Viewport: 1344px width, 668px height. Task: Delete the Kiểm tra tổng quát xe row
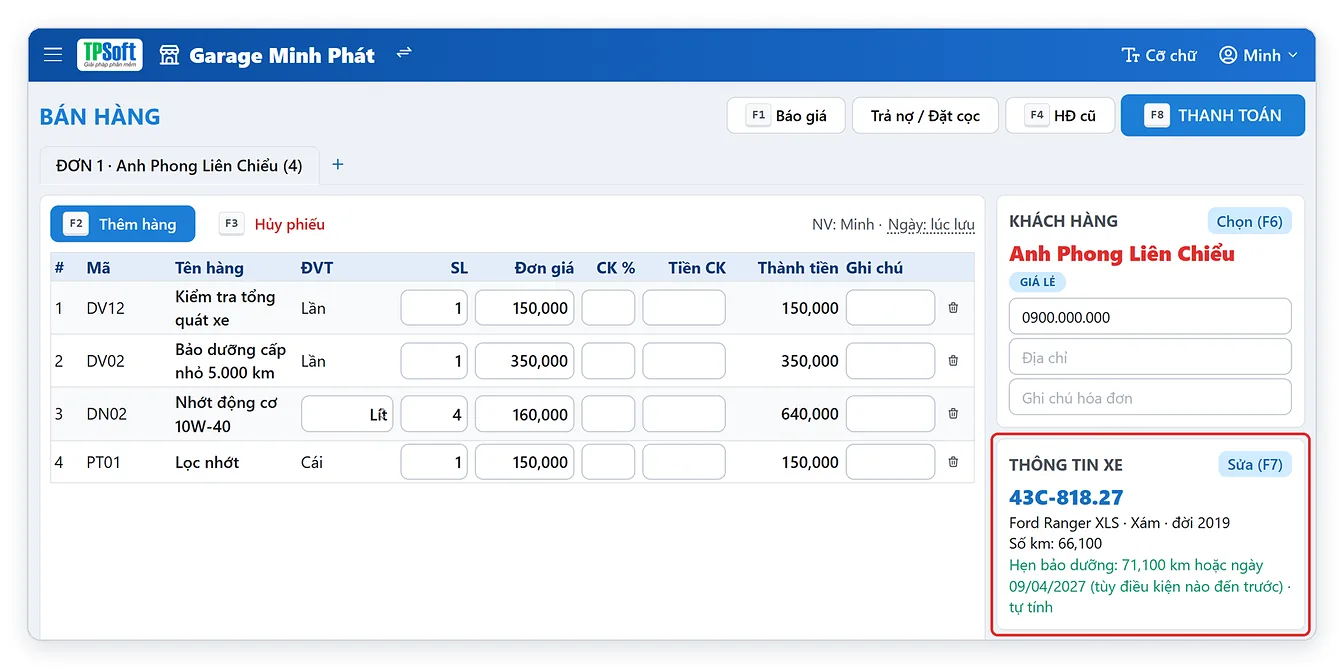953,308
